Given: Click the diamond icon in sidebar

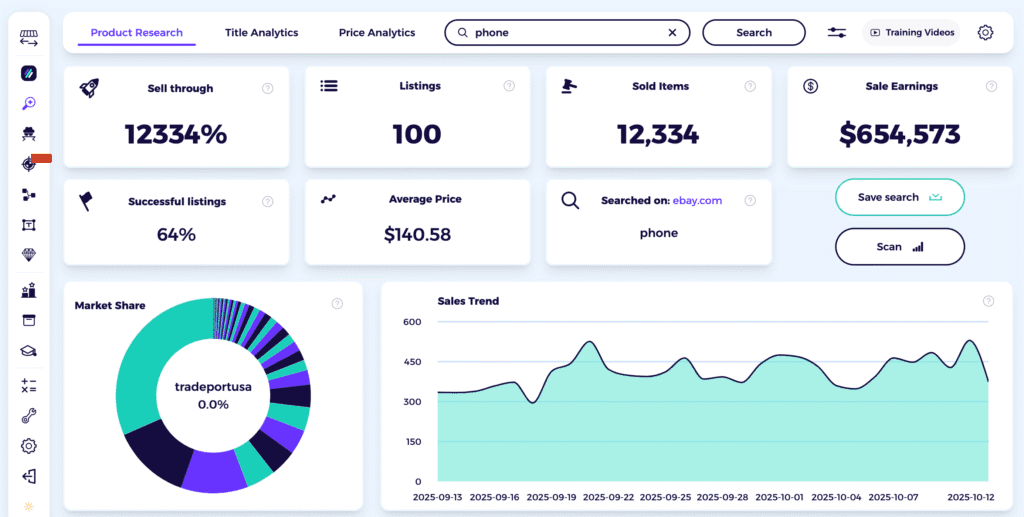Looking at the screenshot, I should click(29, 255).
